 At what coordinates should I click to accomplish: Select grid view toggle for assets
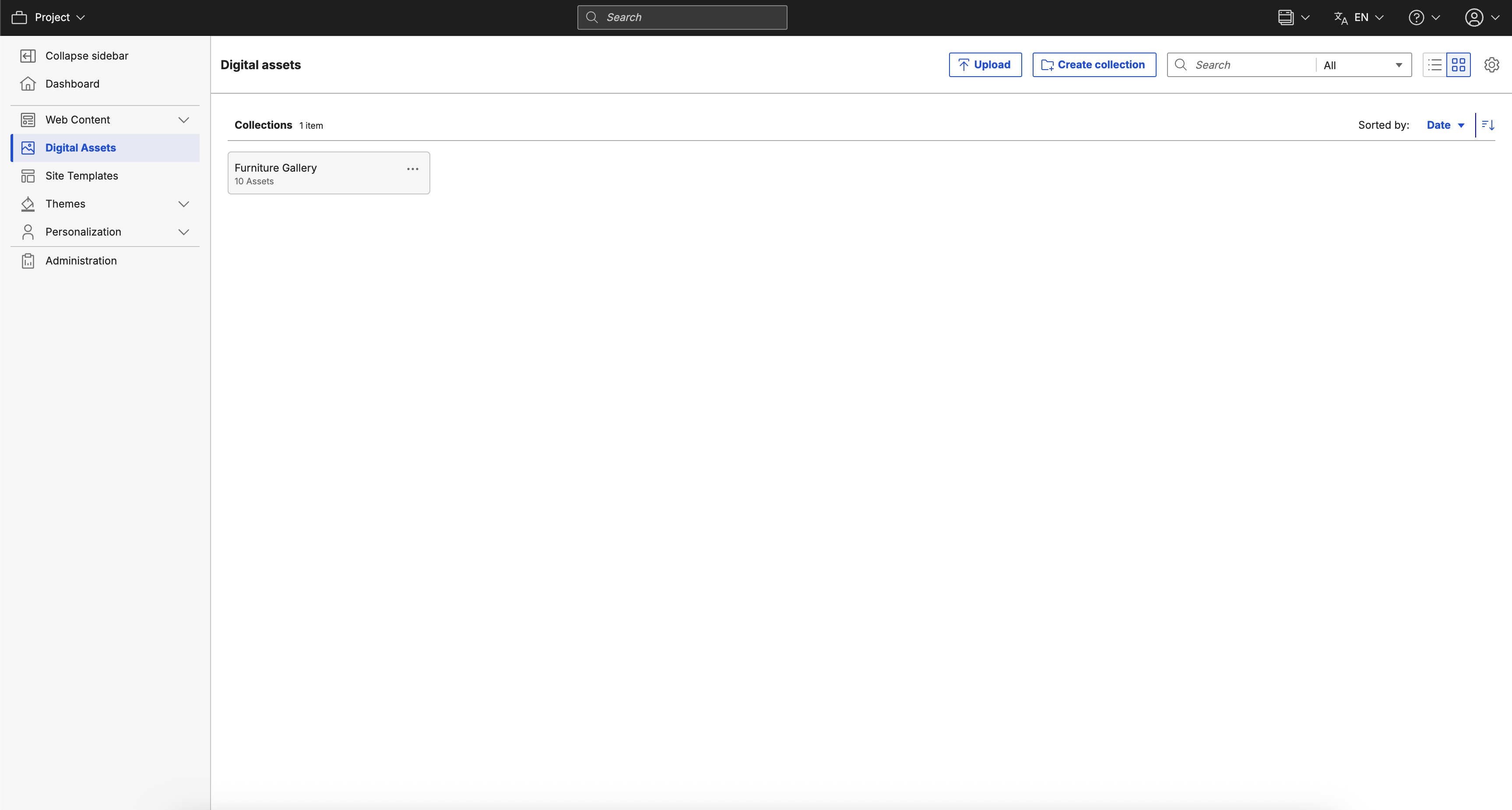(1459, 64)
